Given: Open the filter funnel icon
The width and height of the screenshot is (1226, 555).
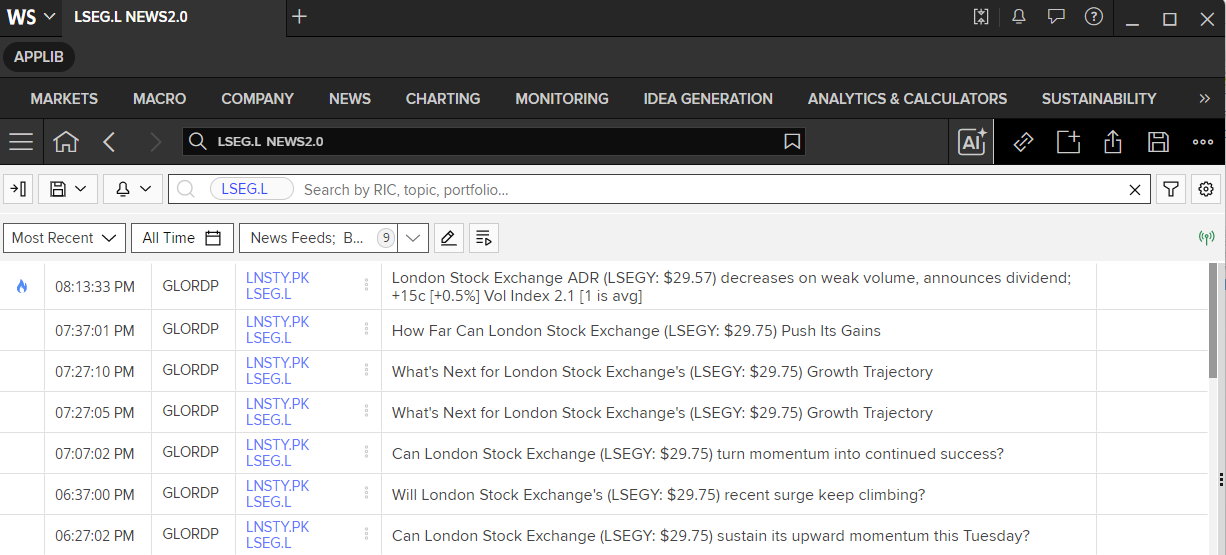Looking at the screenshot, I should [x=1170, y=189].
